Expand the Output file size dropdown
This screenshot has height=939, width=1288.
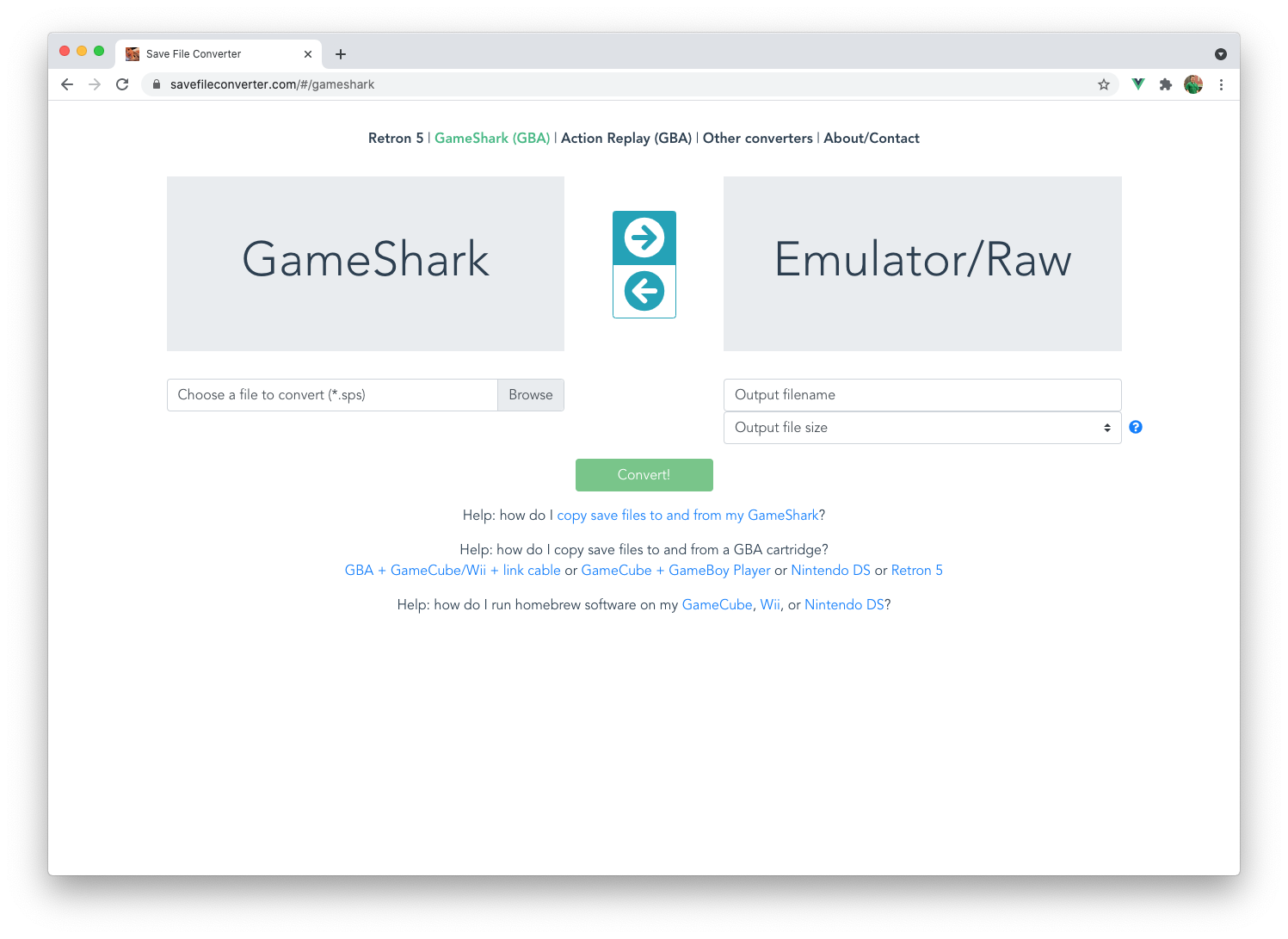point(922,428)
